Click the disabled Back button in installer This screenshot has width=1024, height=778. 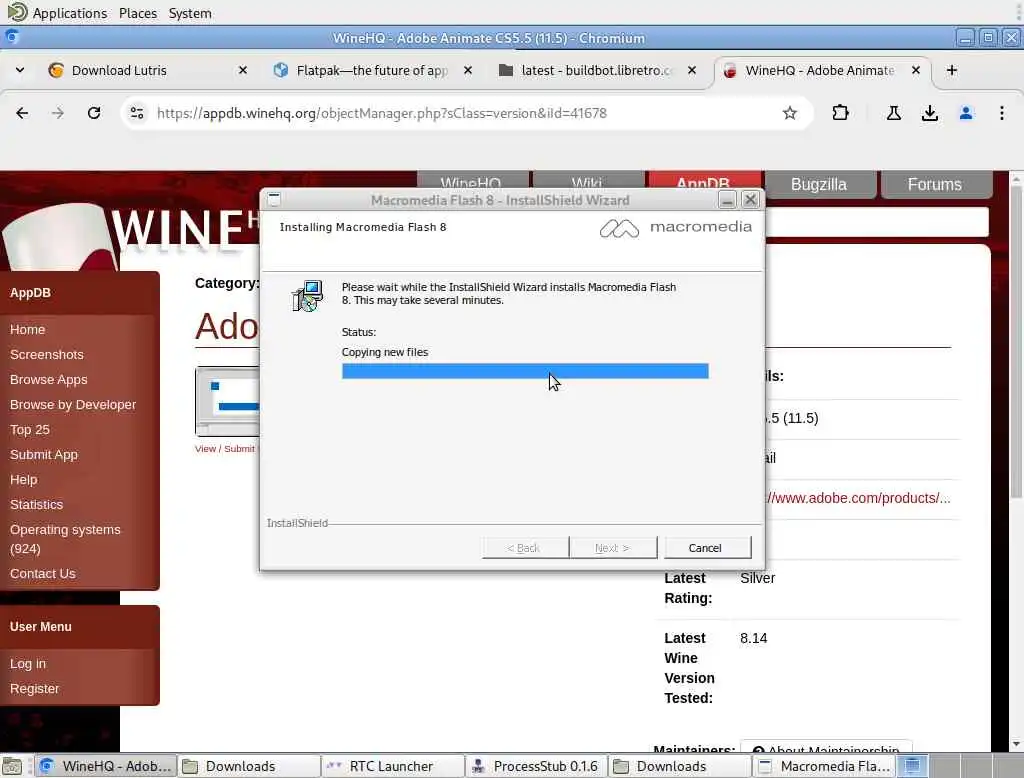click(x=524, y=547)
